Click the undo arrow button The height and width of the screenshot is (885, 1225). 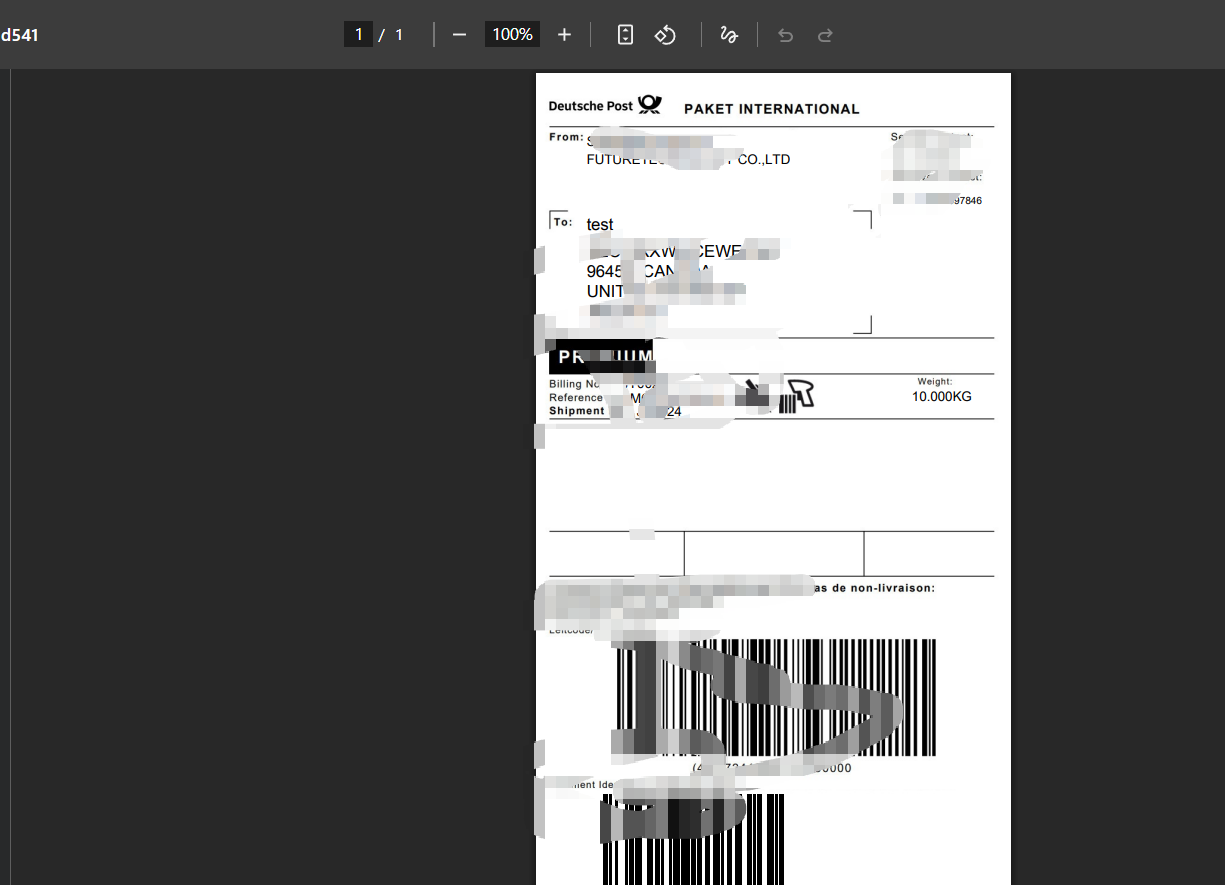[x=785, y=35]
